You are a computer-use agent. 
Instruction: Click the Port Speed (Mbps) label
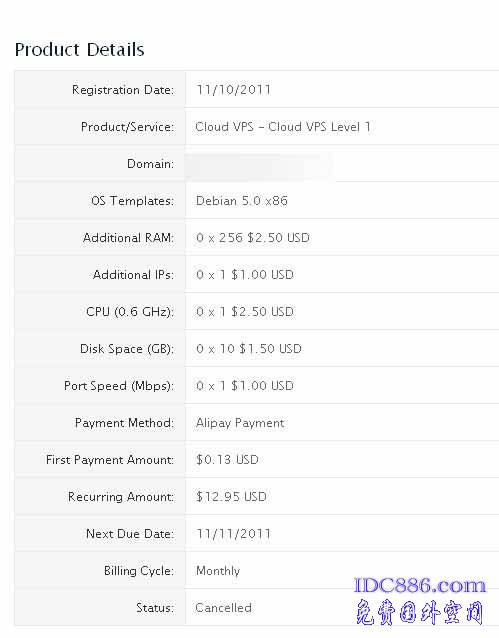(x=119, y=386)
